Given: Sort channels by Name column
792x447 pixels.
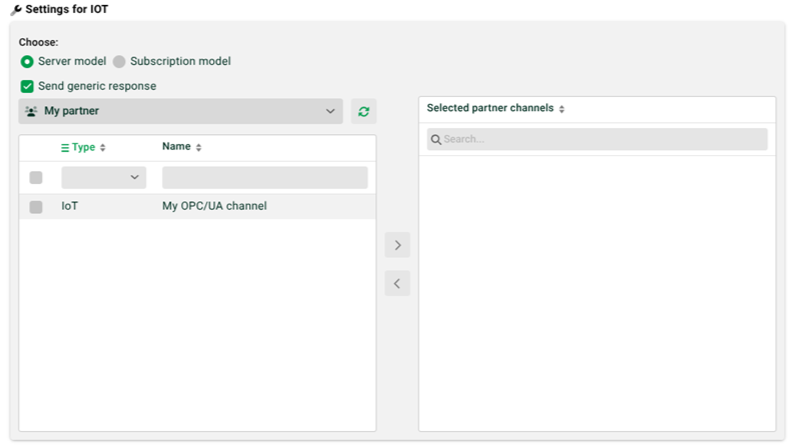Looking at the screenshot, I should tap(199, 147).
